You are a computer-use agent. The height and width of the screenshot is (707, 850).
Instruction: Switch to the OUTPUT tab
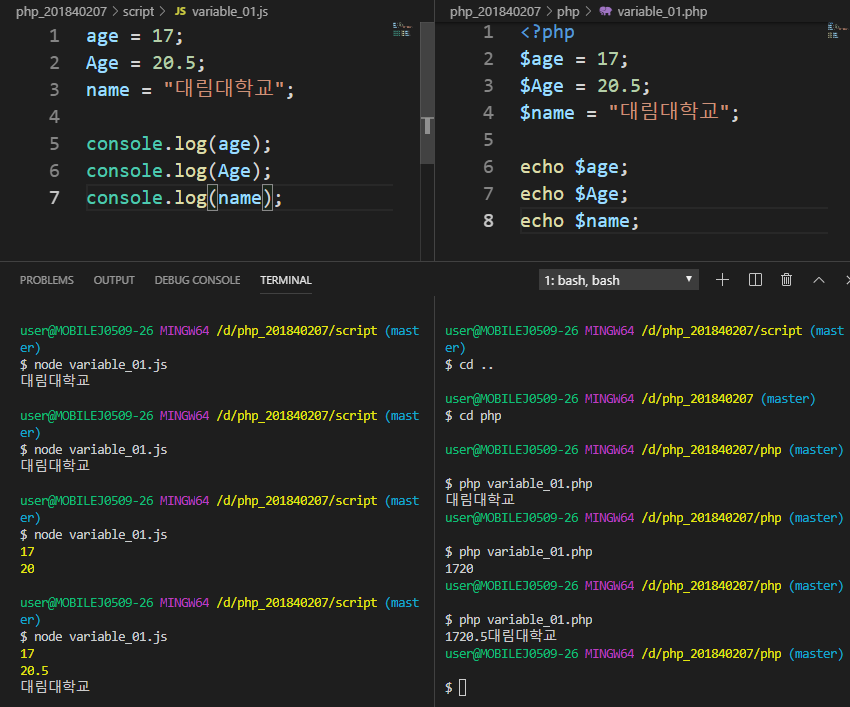114,280
